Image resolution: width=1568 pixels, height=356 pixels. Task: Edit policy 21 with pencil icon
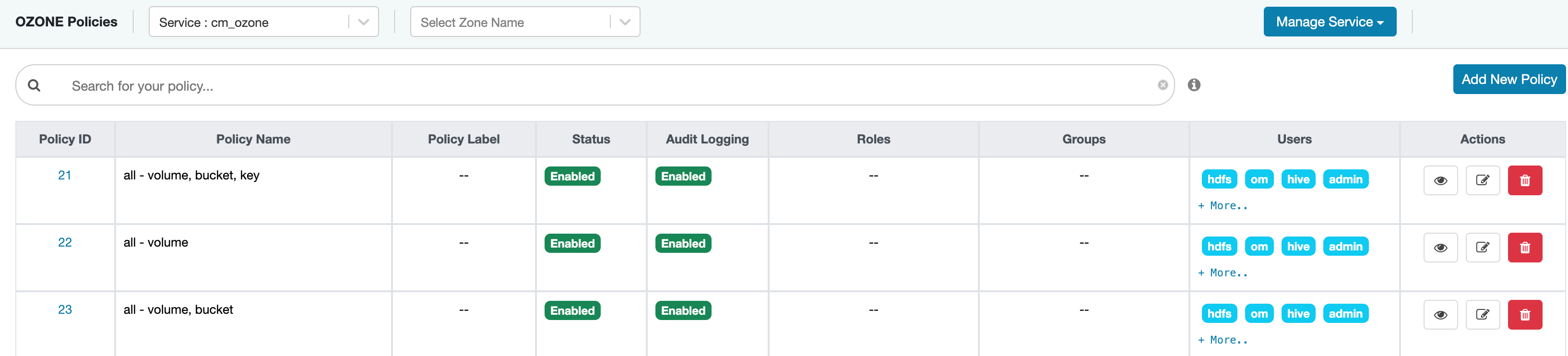tap(1482, 181)
